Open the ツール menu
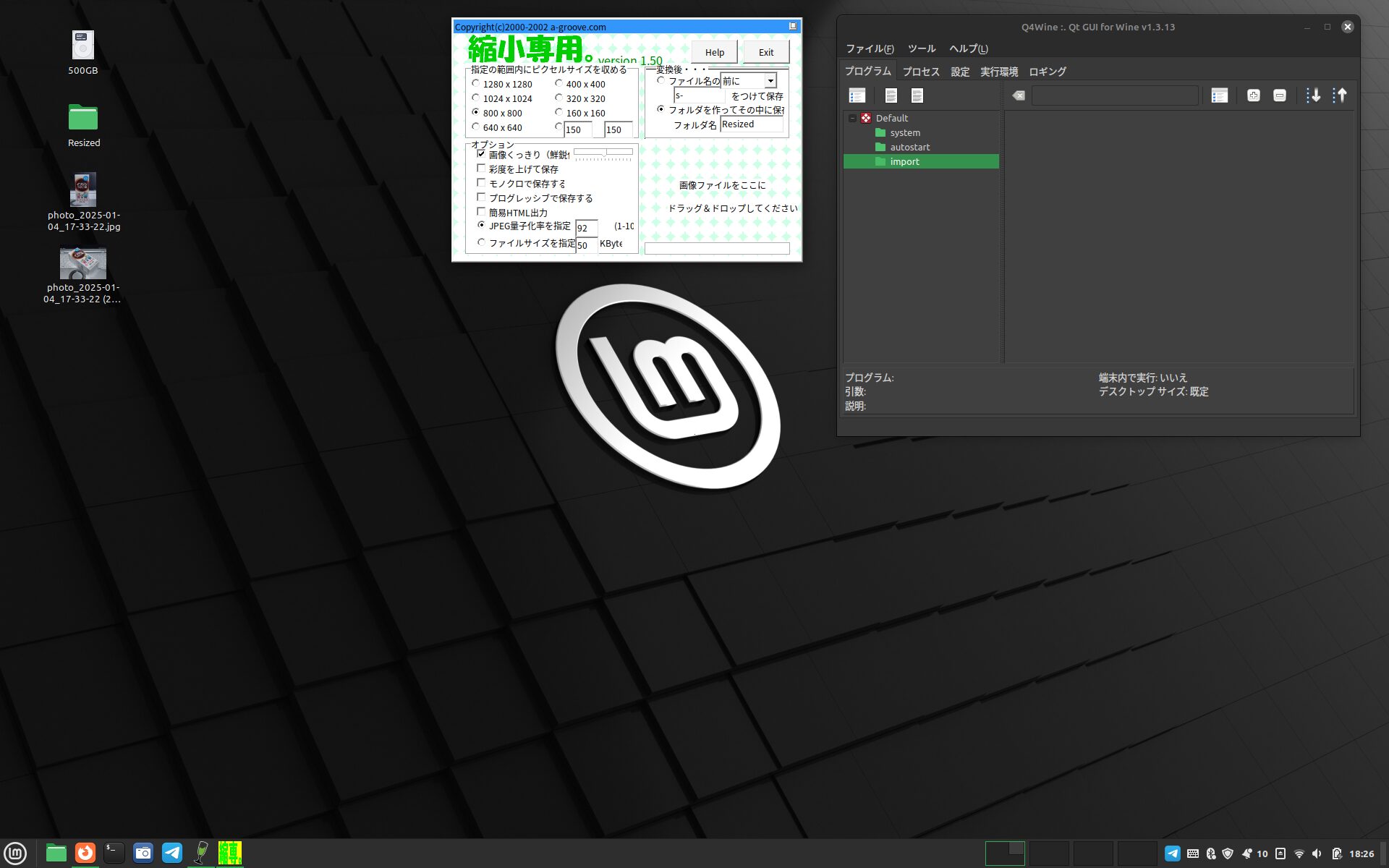1389x868 pixels. pos(921,48)
